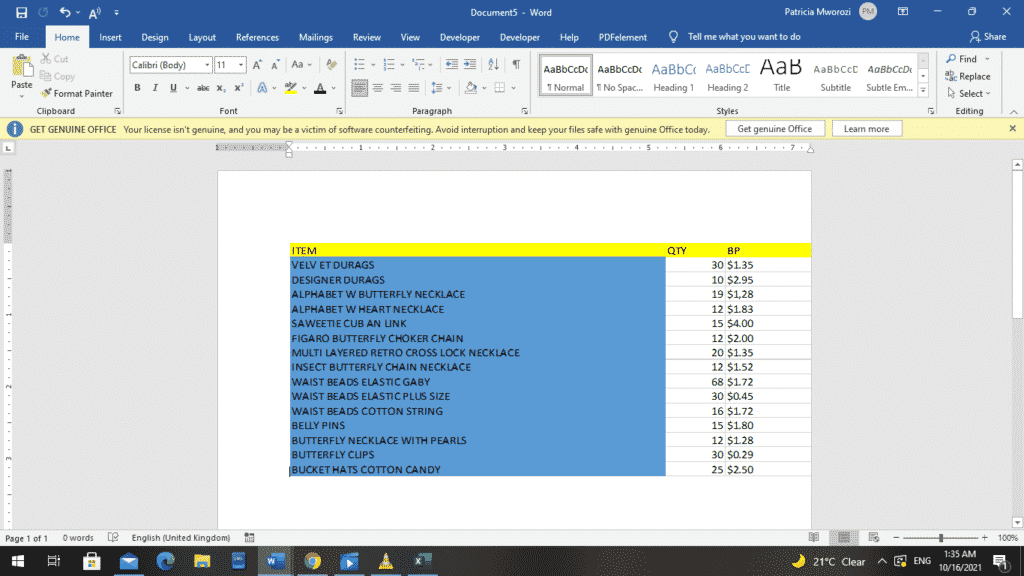
Task: Switch to the Mailings ribbon tab
Action: coord(316,37)
